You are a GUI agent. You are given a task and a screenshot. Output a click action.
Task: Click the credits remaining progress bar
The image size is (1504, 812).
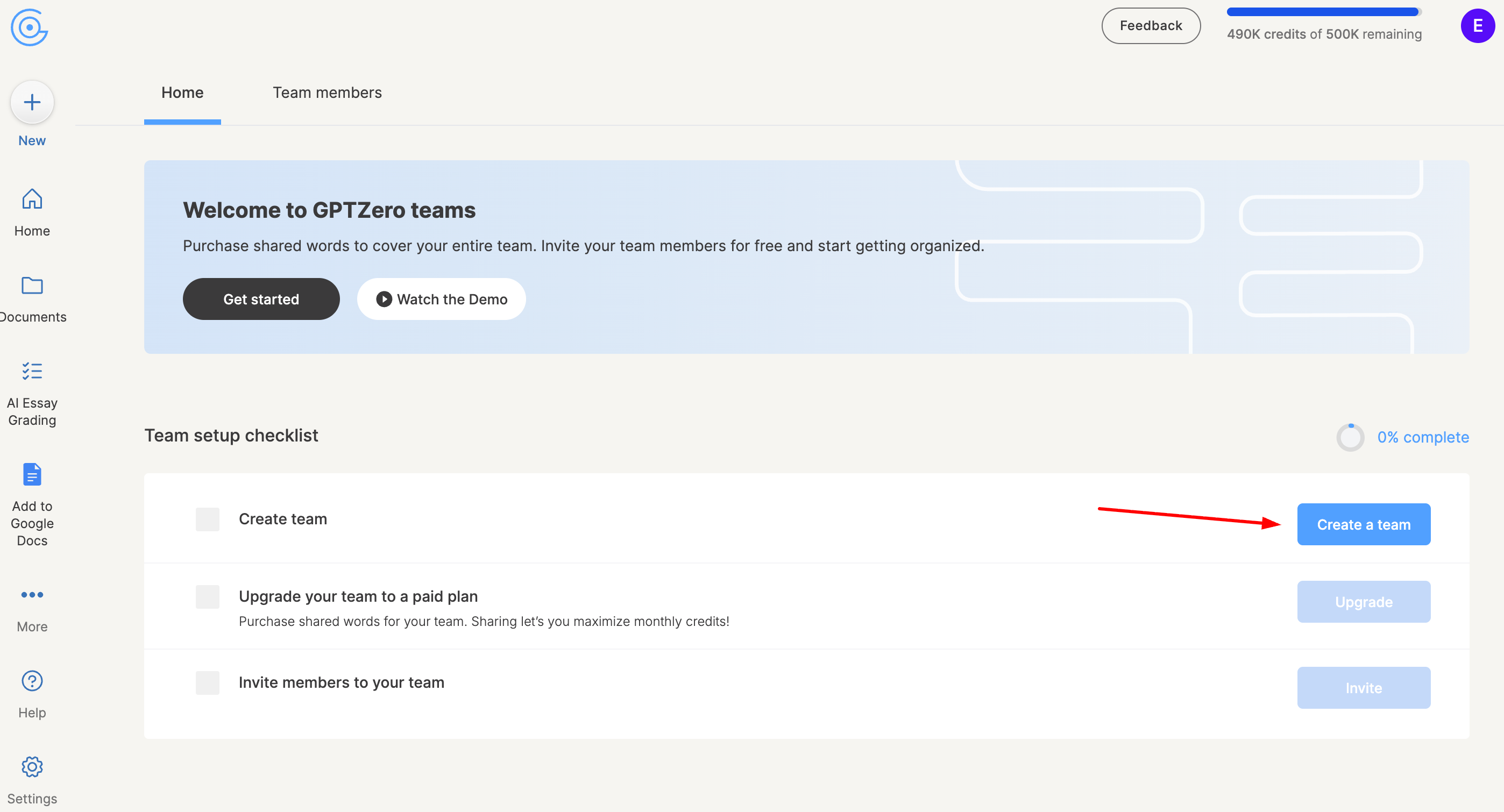(x=1324, y=12)
